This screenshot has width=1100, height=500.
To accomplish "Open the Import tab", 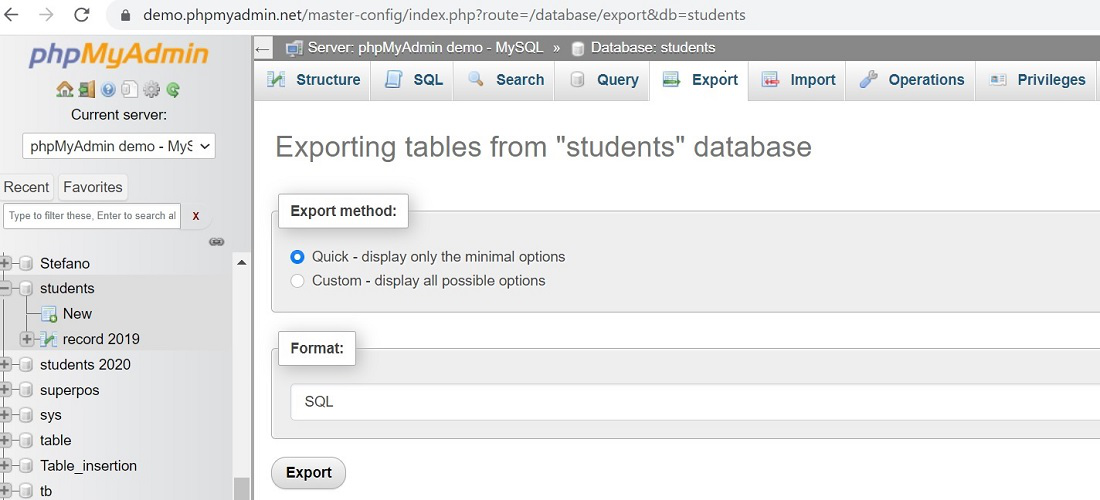I will point(798,80).
